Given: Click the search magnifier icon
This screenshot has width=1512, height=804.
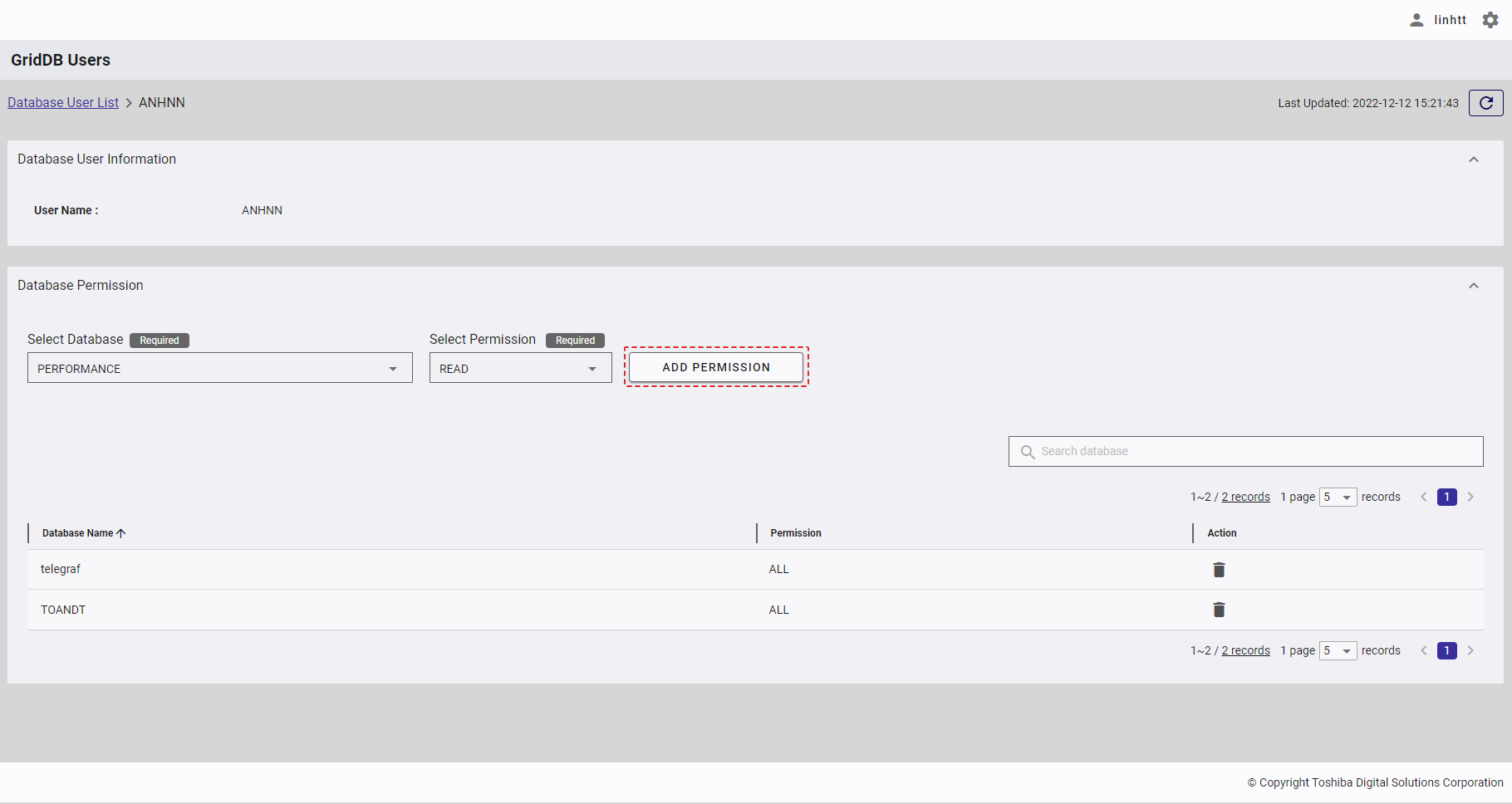Looking at the screenshot, I should [1028, 452].
